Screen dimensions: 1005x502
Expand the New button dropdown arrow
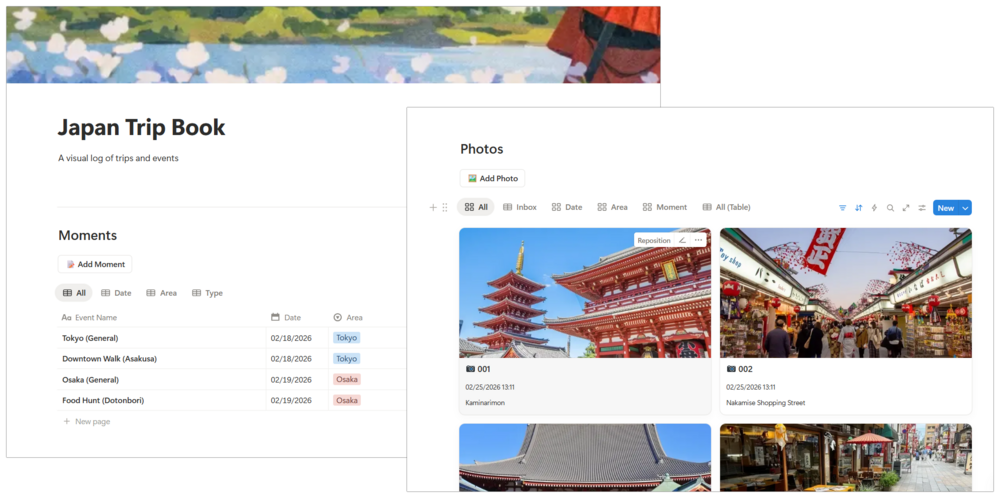pyautogui.click(x=965, y=208)
